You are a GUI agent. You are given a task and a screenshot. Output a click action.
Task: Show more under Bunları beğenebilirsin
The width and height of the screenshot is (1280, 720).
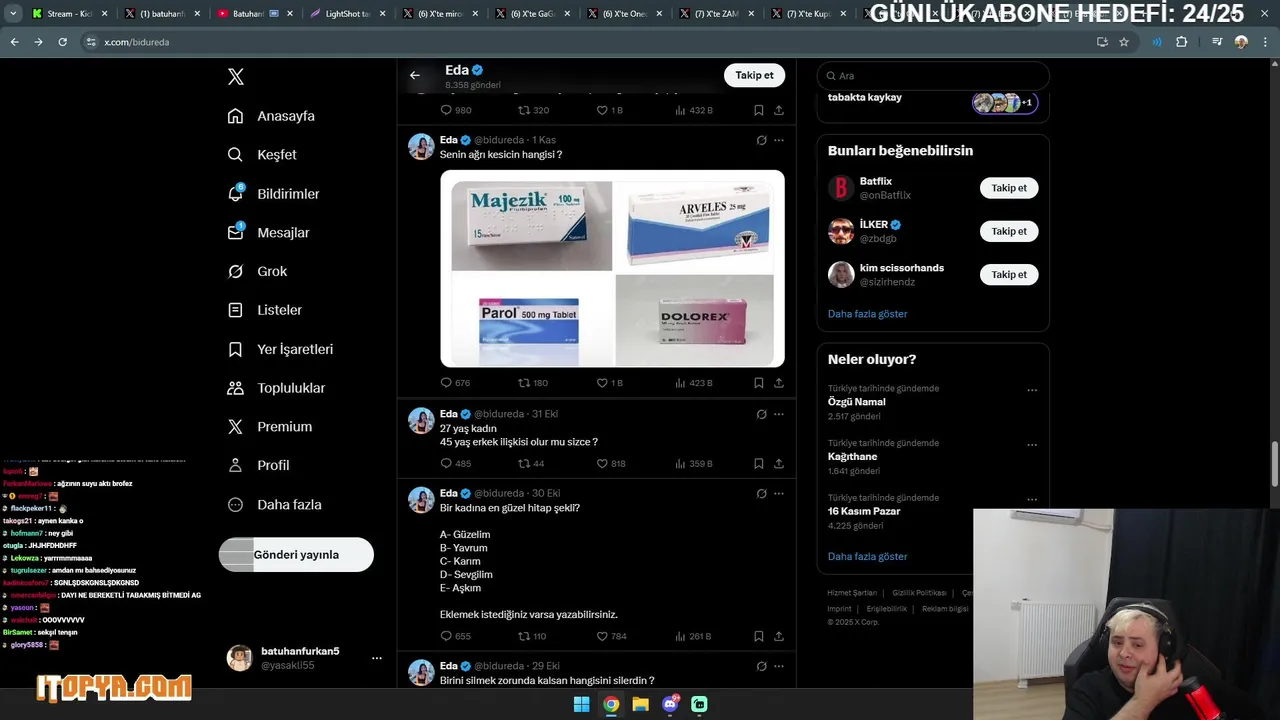click(x=867, y=314)
